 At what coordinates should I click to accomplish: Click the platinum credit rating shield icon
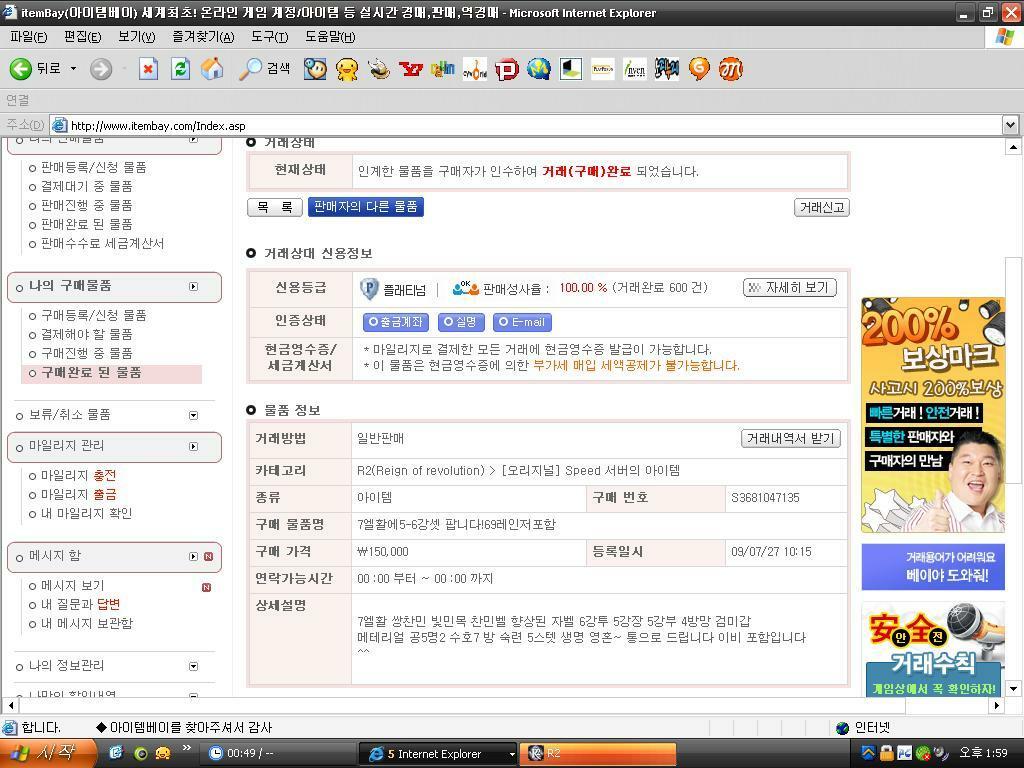[x=370, y=290]
